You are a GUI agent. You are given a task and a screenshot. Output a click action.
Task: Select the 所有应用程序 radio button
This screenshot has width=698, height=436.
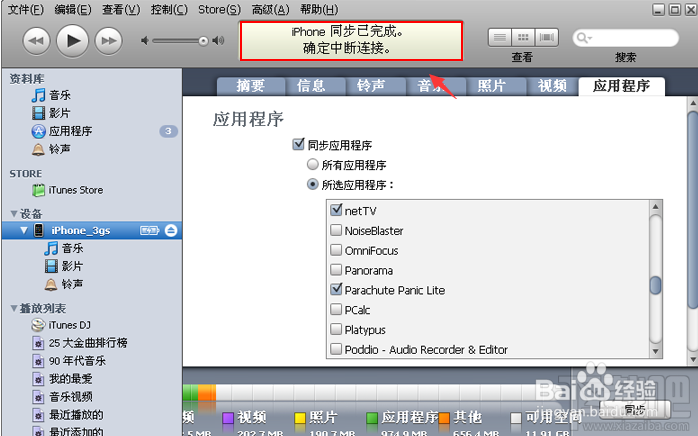[x=313, y=165]
